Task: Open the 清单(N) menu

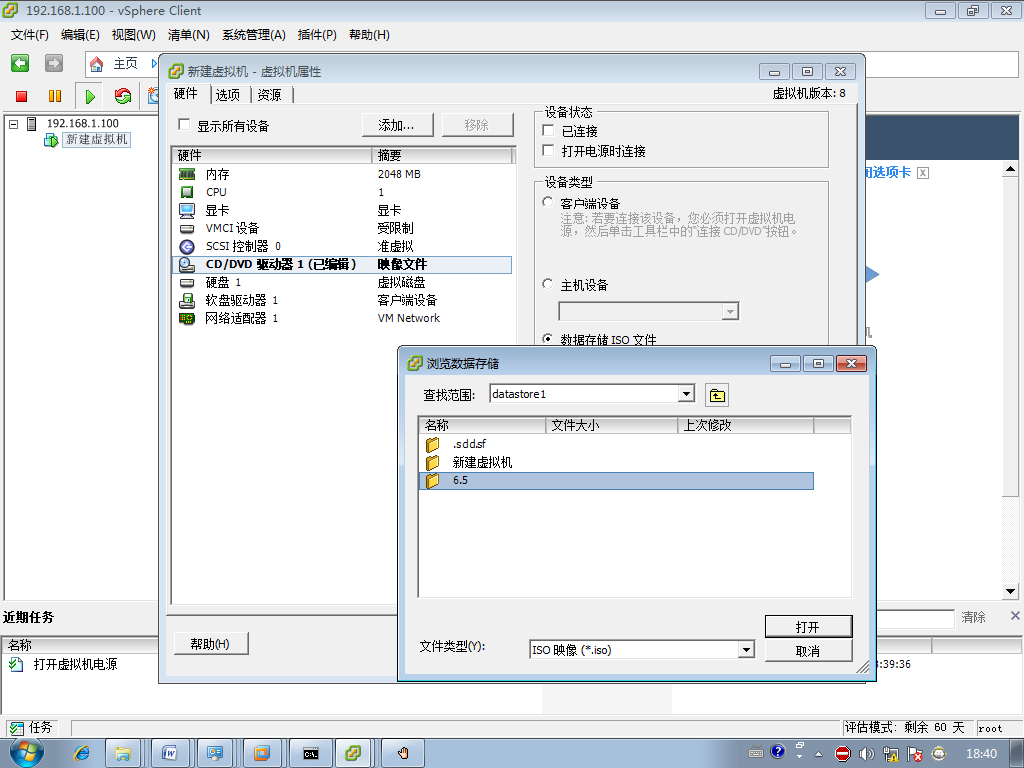Action: 189,35
